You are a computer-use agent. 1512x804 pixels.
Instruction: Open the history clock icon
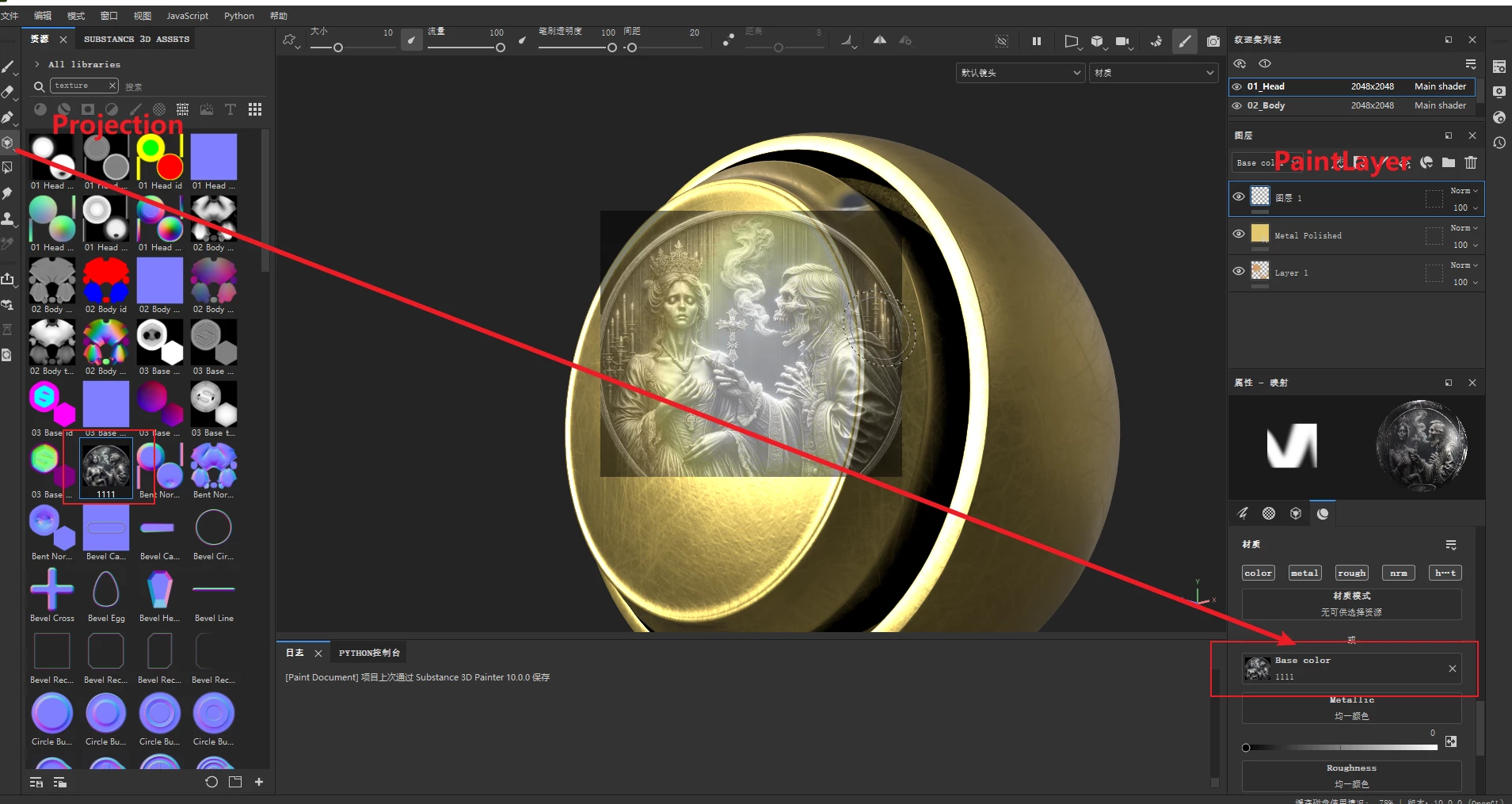tap(1499, 143)
